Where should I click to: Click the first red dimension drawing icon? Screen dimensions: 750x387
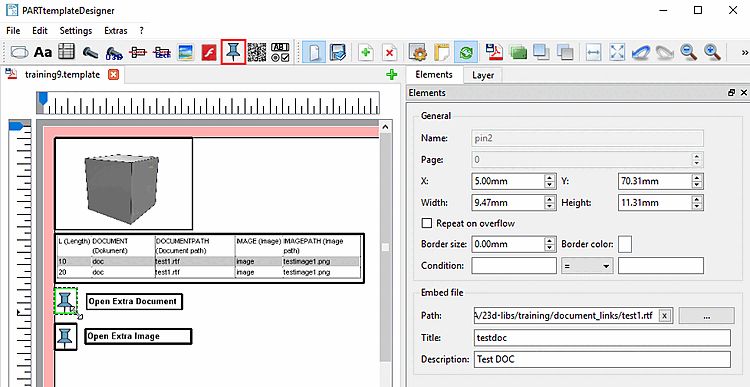click(x=138, y=52)
